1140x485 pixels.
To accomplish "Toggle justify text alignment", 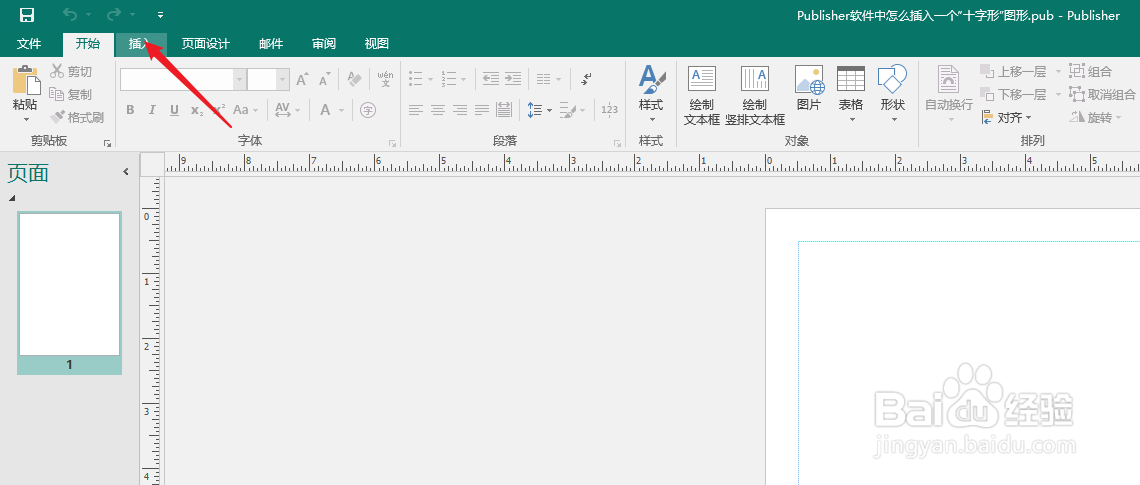I will click(482, 110).
